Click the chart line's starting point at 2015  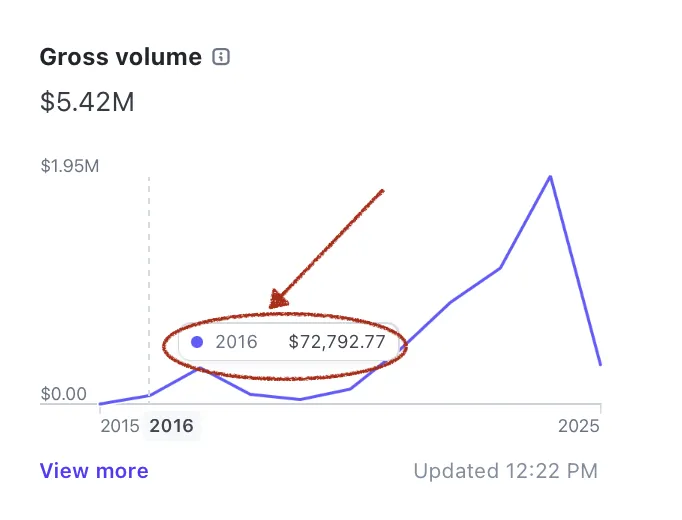(100, 403)
